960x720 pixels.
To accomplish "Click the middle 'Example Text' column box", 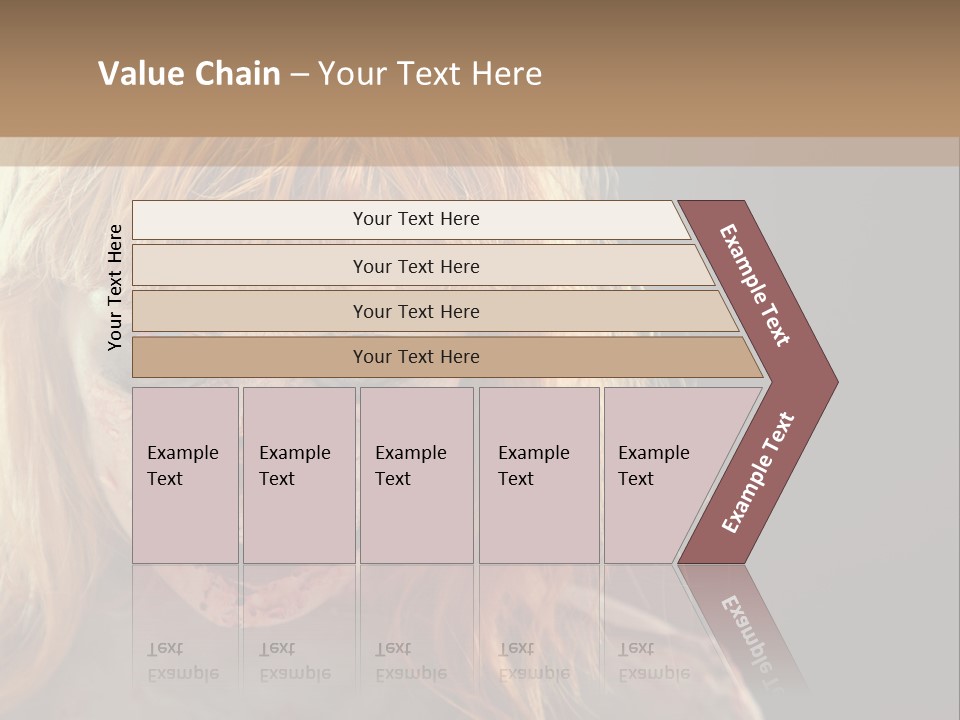I will pyautogui.click(x=416, y=475).
